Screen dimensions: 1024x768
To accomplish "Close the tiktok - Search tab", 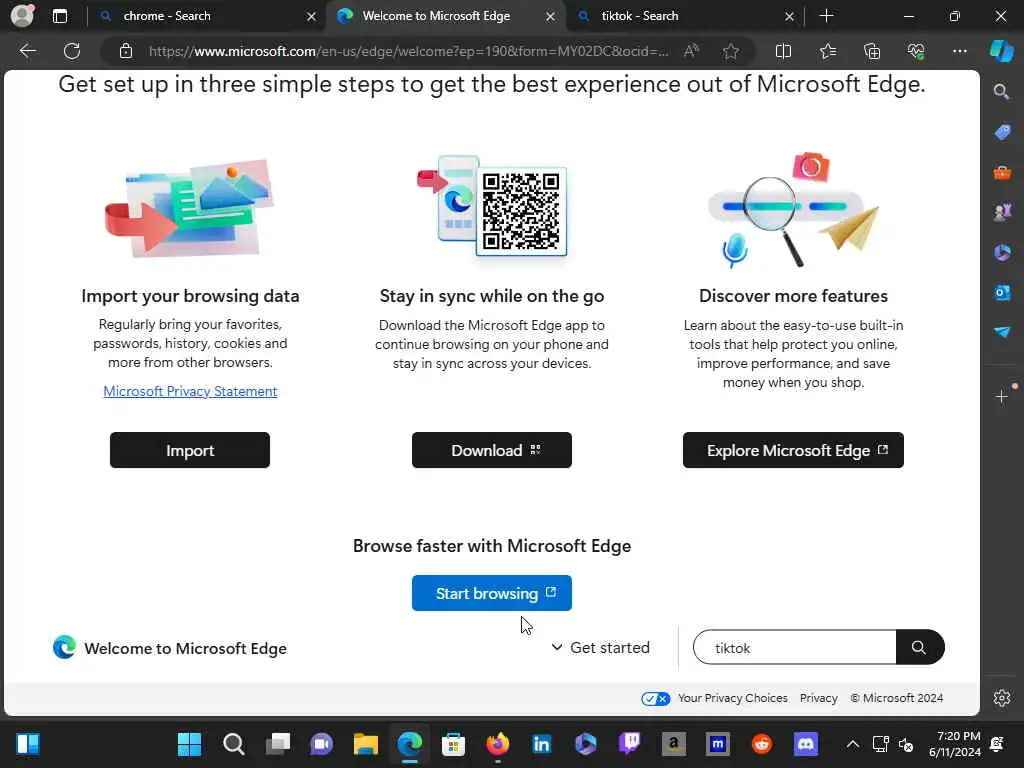I will tap(789, 16).
